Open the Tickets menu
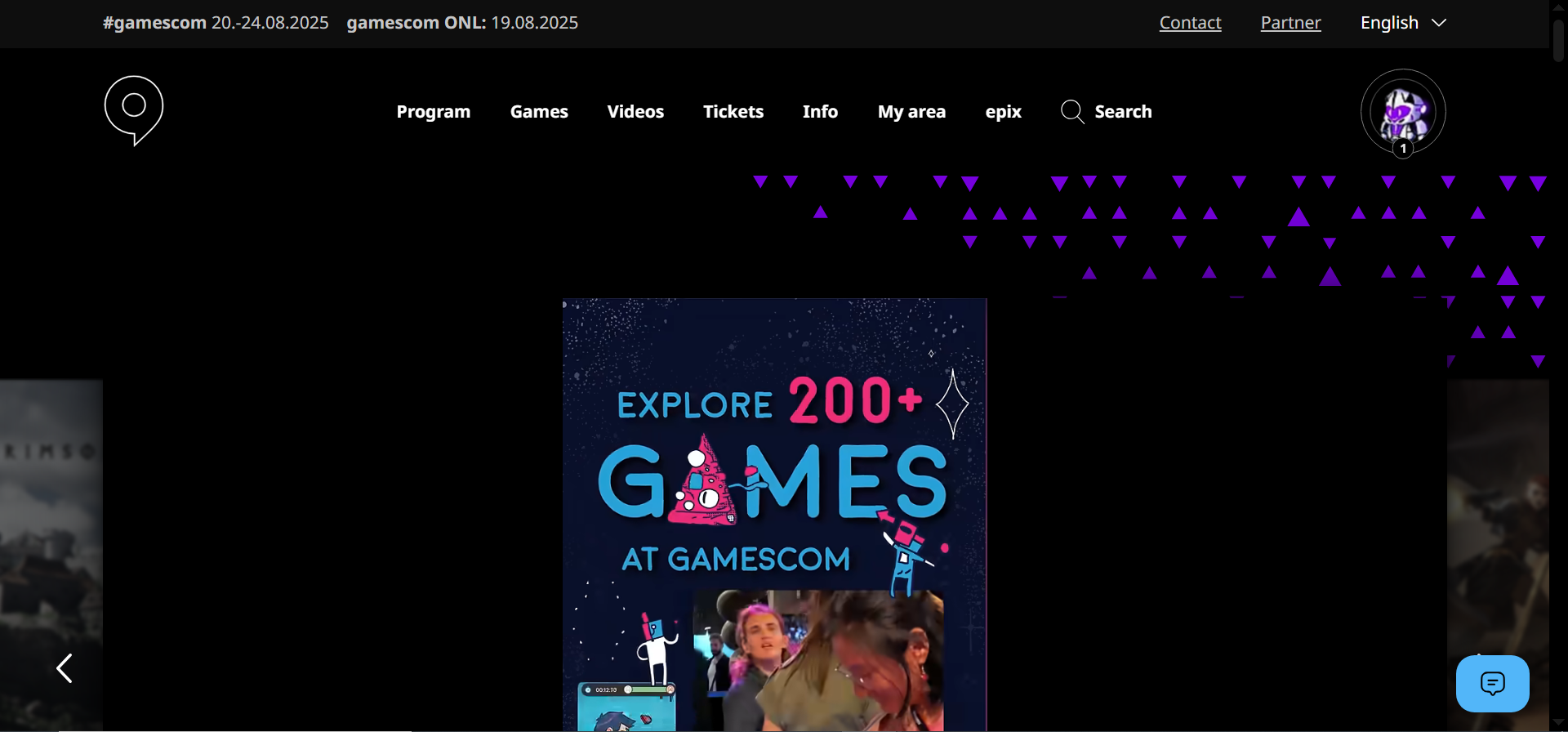This screenshot has width=1568, height=732. (733, 112)
